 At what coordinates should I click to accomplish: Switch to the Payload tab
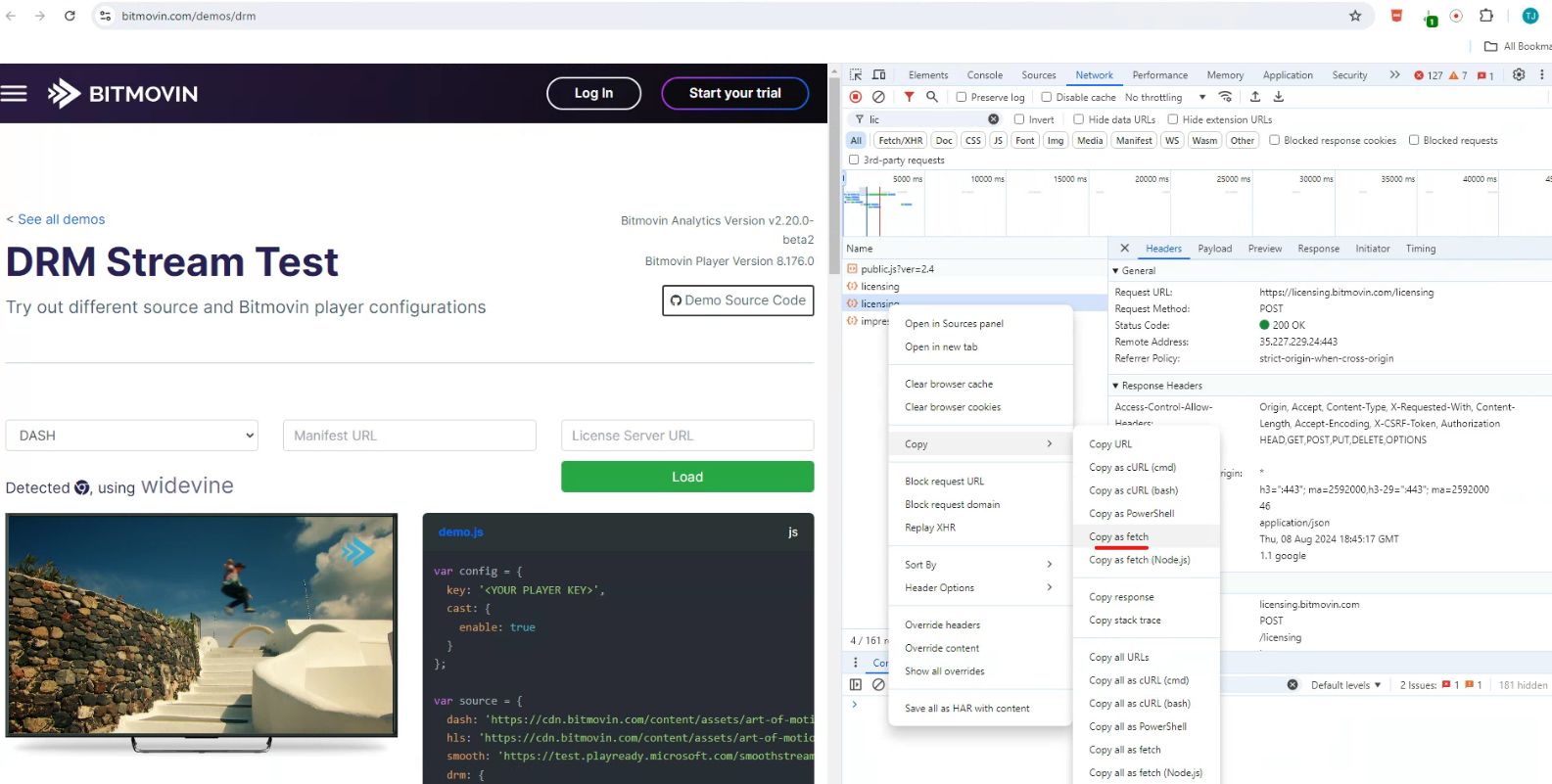1215,249
